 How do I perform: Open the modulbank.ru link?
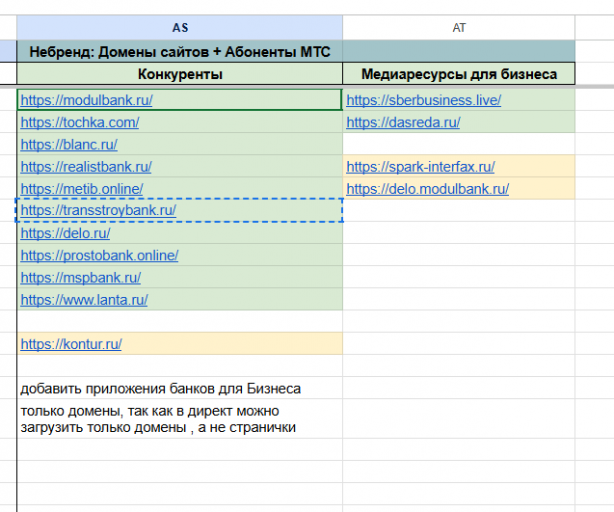click(x=87, y=100)
